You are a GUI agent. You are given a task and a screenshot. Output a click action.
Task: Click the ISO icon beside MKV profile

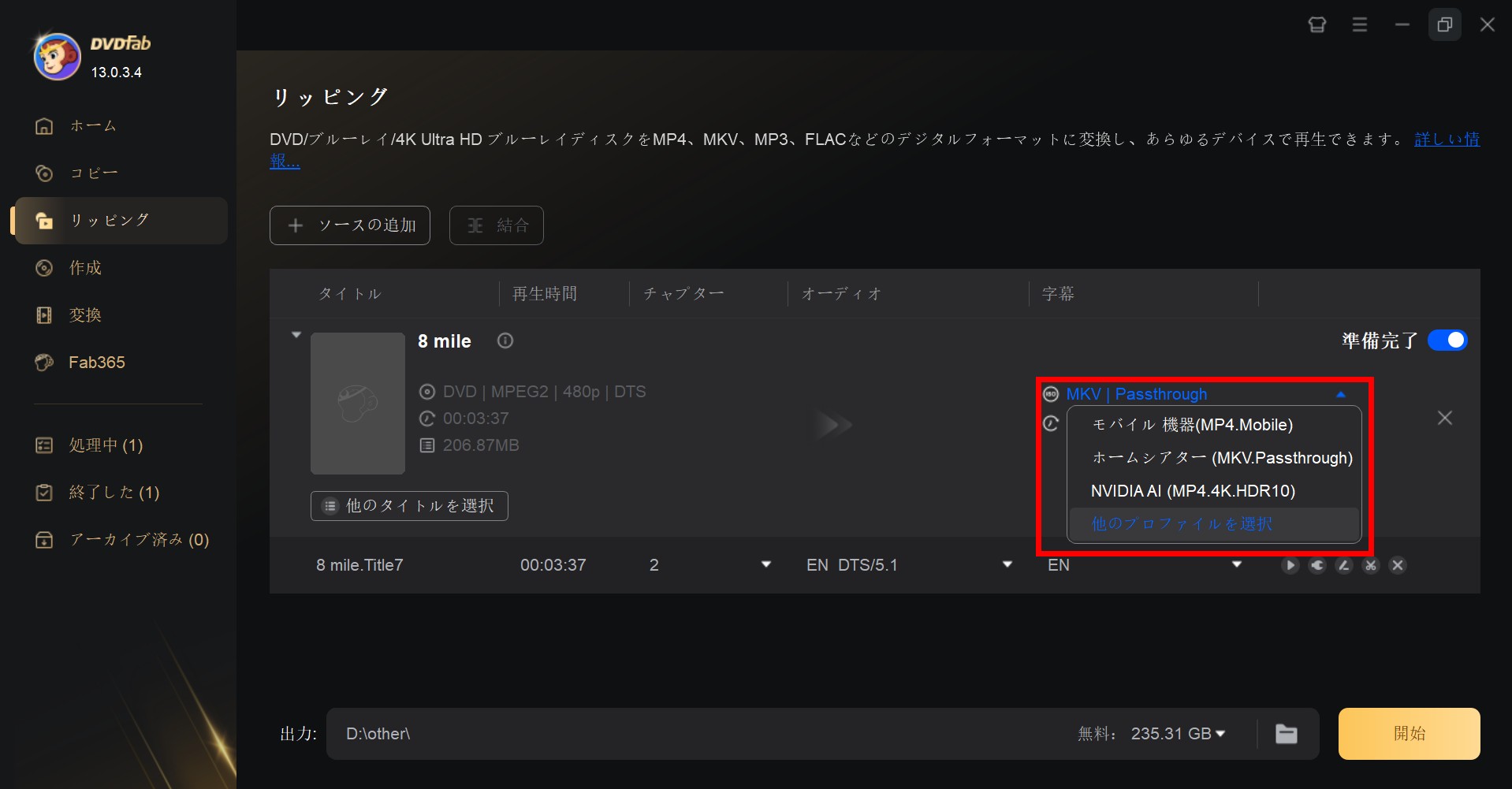point(1051,394)
